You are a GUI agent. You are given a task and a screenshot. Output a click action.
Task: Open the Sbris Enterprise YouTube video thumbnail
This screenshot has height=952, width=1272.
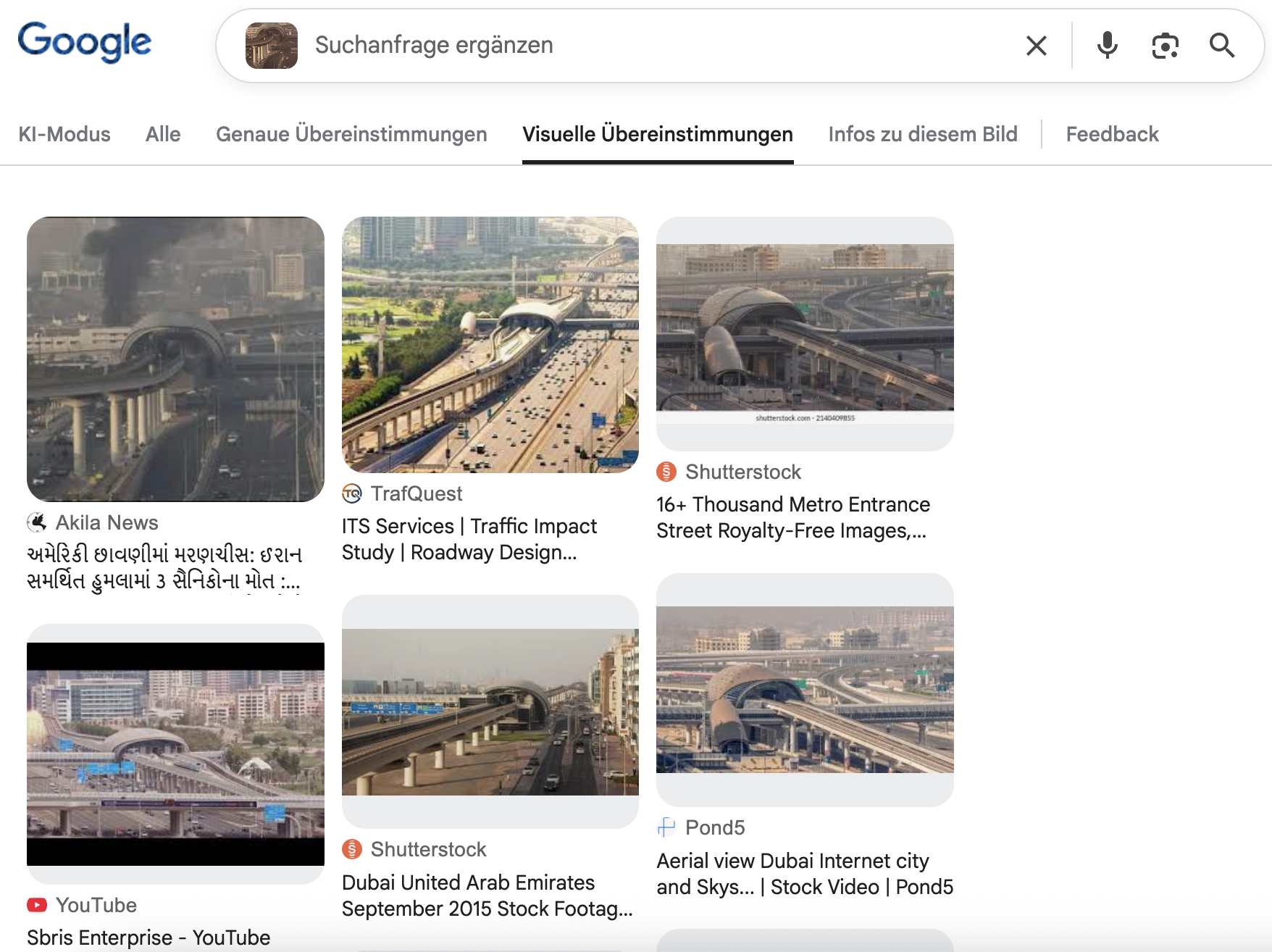click(x=175, y=753)
